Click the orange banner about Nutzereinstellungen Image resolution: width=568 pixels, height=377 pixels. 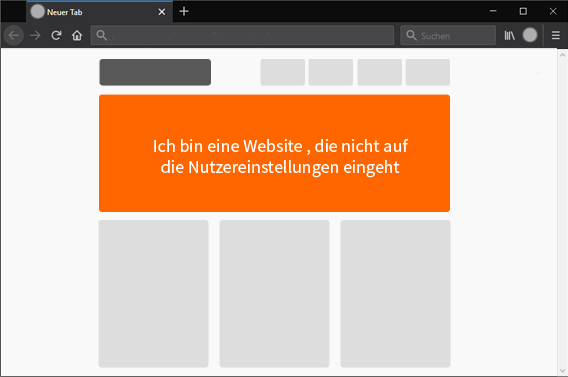click(275, 153)
